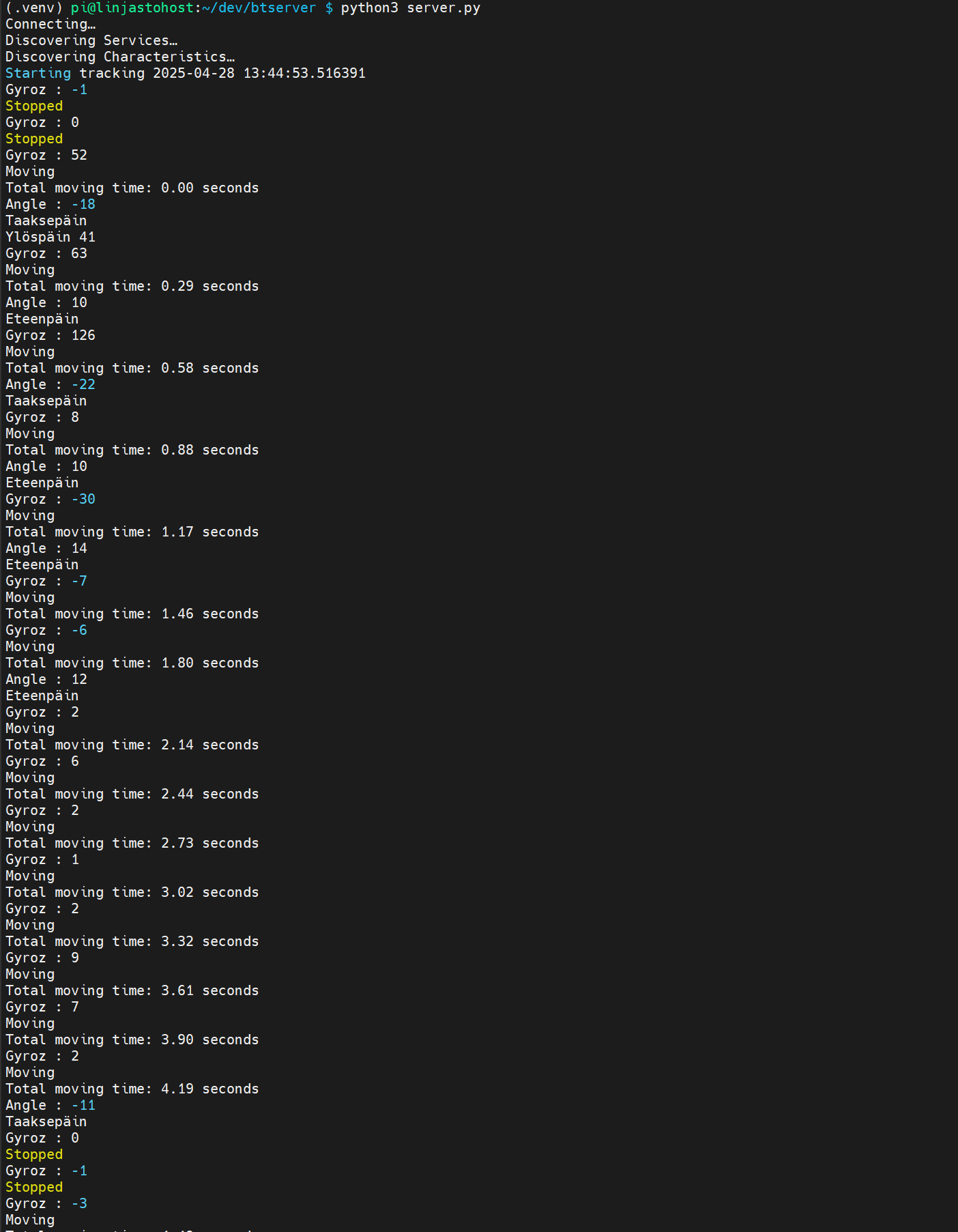This screenshot has height=1232, width=958.
Task: Click the pi@linjastohost prompt text
Action: pyautogui.click(x=133, y=8)
